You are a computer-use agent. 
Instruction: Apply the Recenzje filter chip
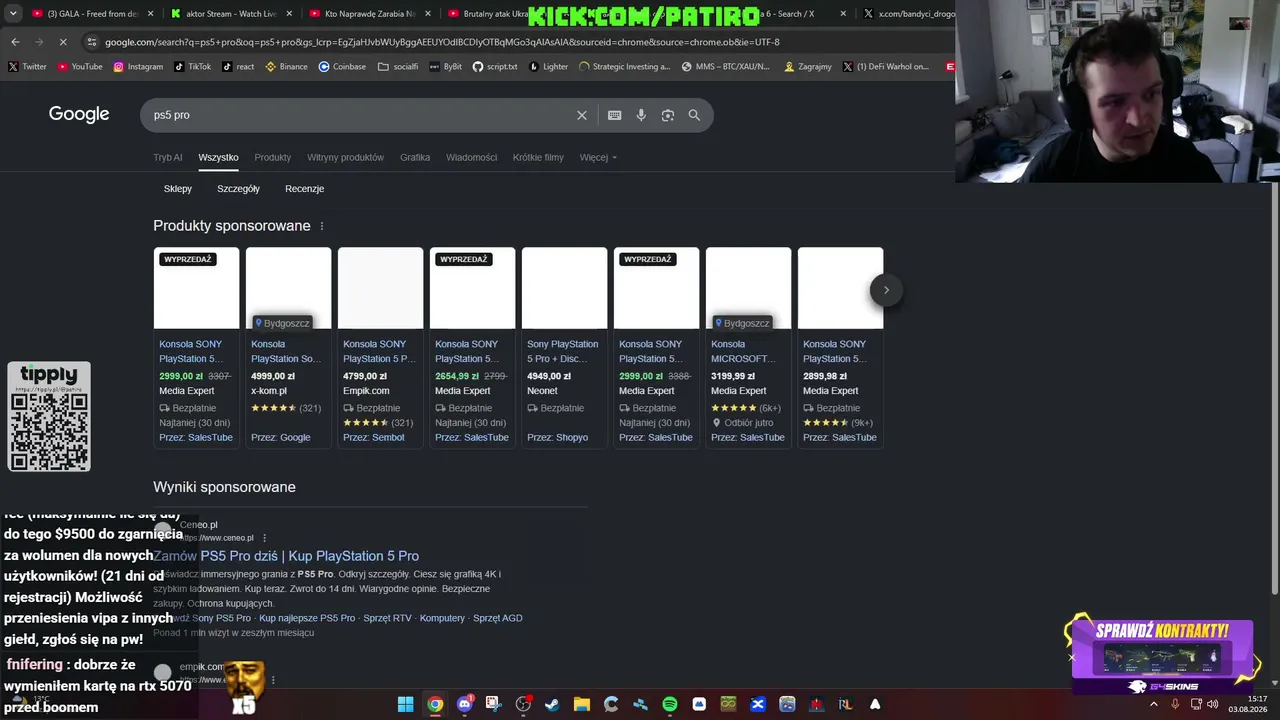[x=304, y=188]
